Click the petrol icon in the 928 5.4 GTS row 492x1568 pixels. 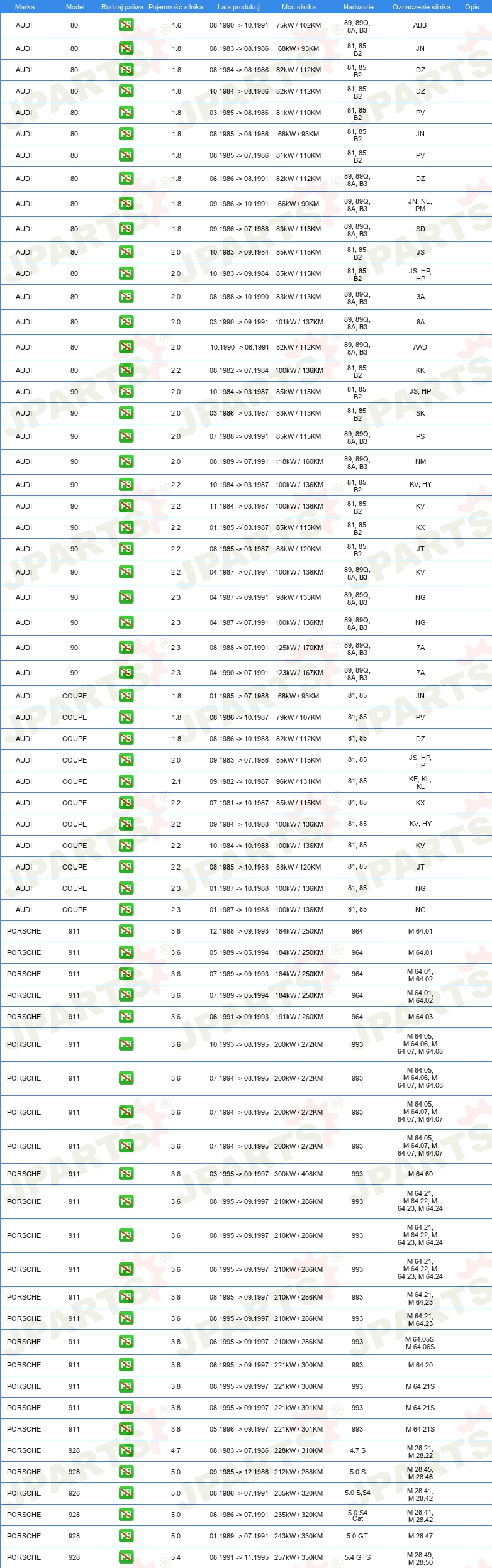click(126, 1557)
